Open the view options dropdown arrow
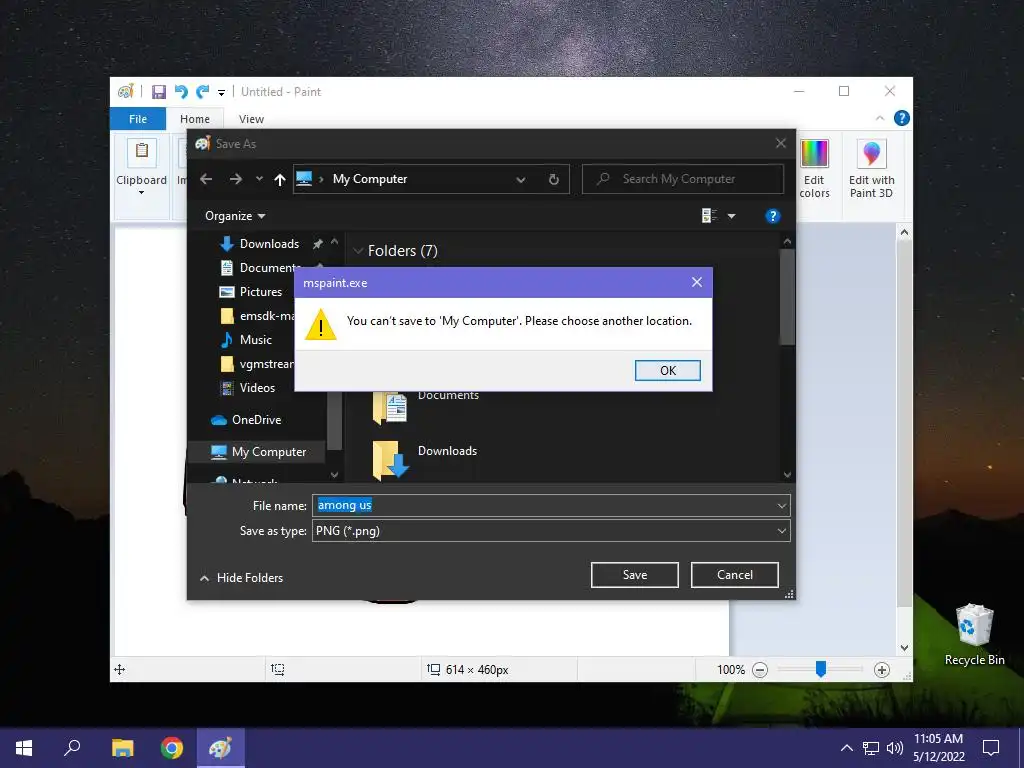The width and height of the screenshot is (1024, 768). click(x=731, y=216)
